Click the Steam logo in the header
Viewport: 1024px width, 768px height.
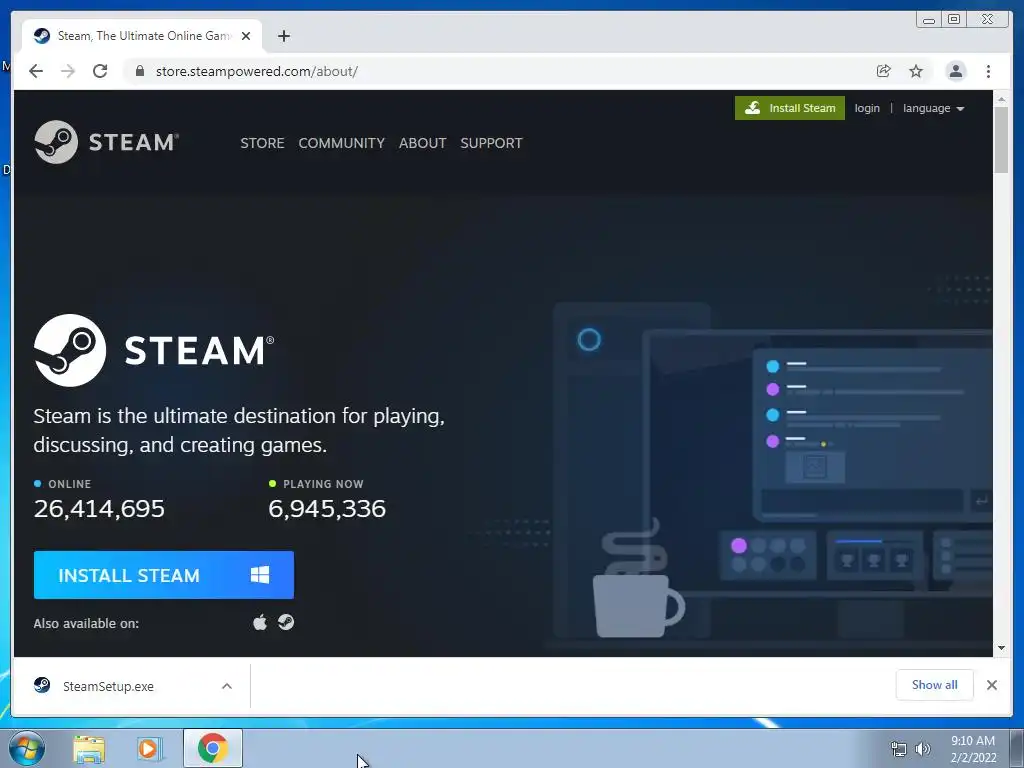click(x=106, y=142)
